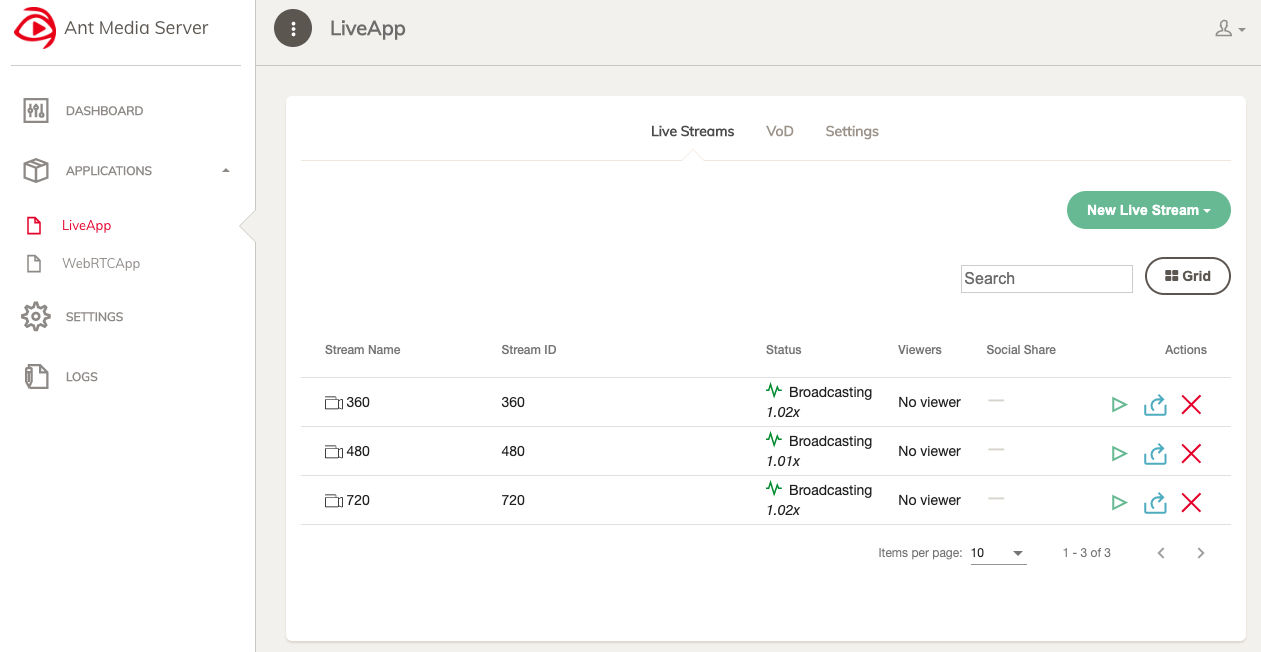
Task: Open the app Settings tab
Action: click(x=852, y=131)
